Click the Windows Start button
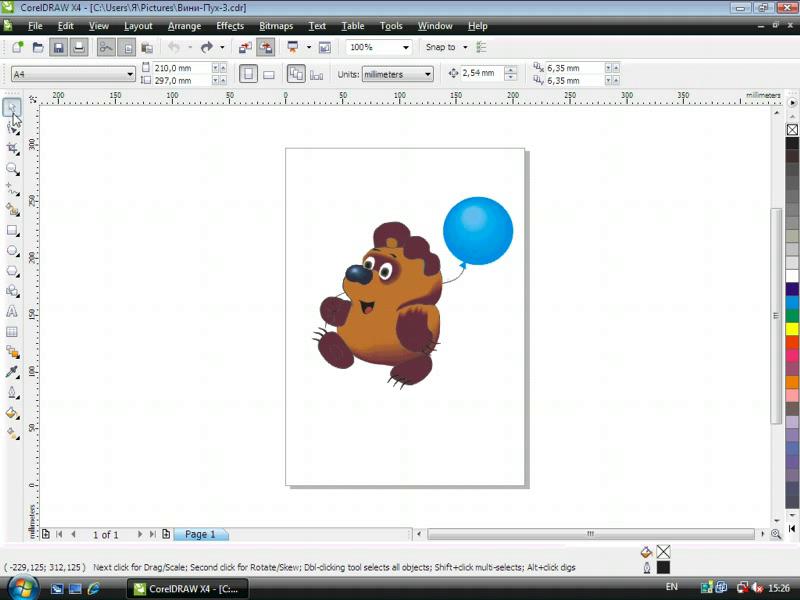 click(x=23, y=588)
